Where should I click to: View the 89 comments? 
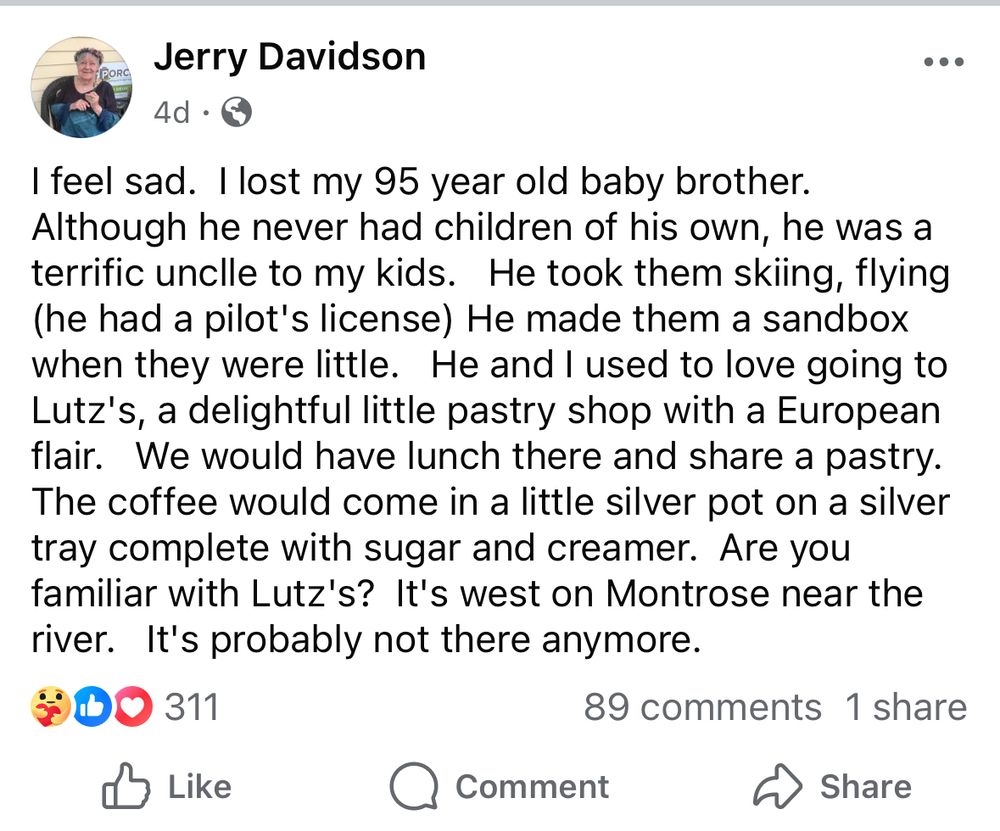point(701,707)
